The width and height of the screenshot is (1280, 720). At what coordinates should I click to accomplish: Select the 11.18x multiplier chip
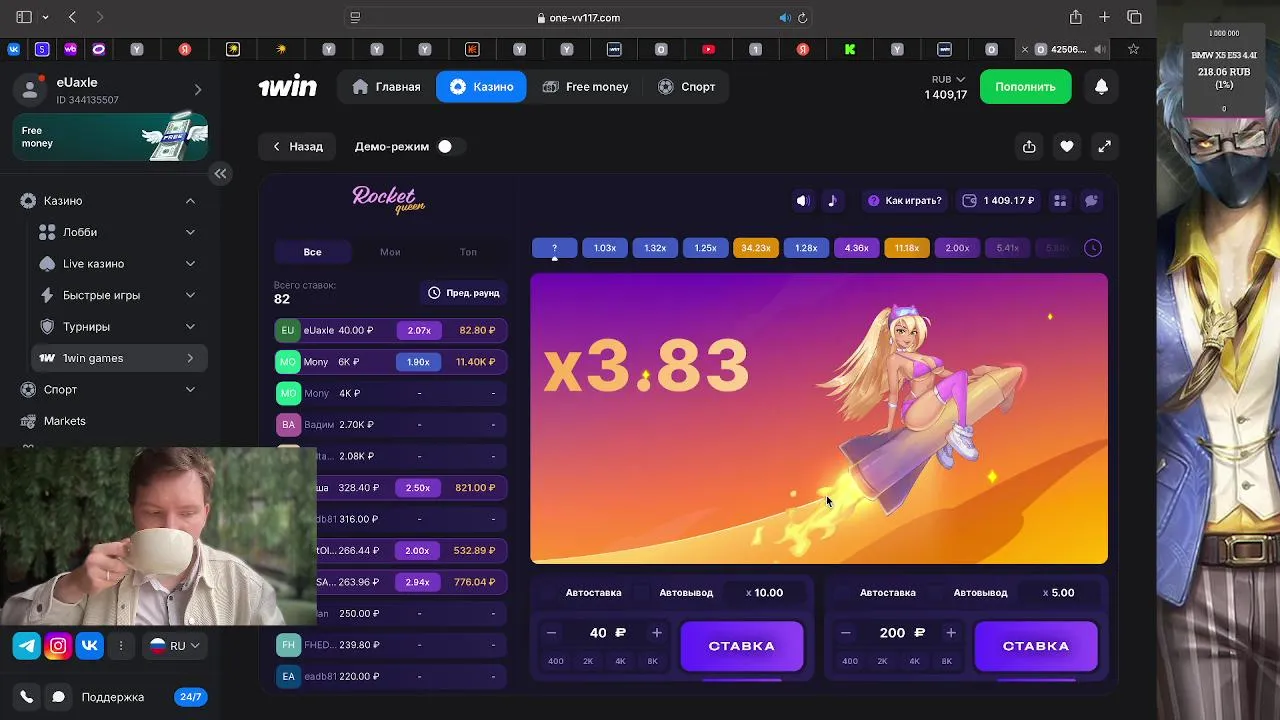907,248
